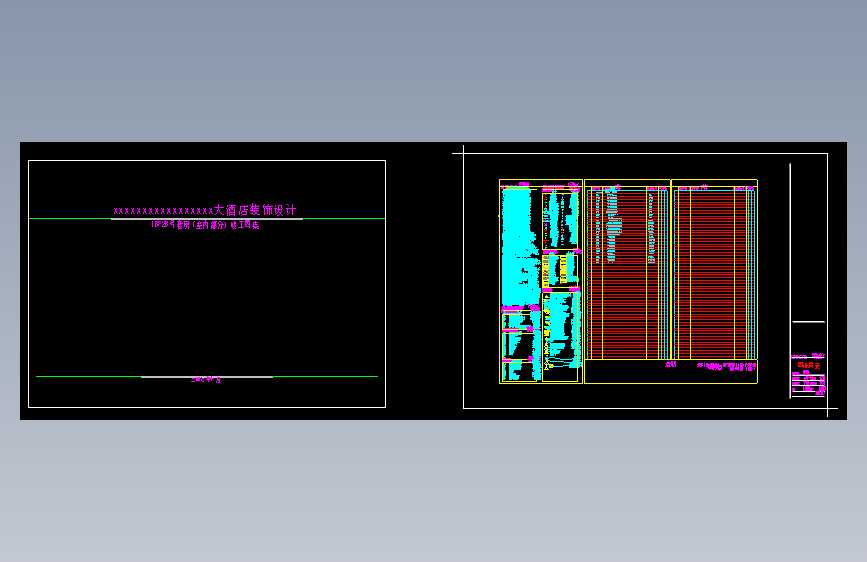Viewport: 867px width, 562px height.
Task: Select the red title block text on right sheet
Action: (x=808, y=366)
